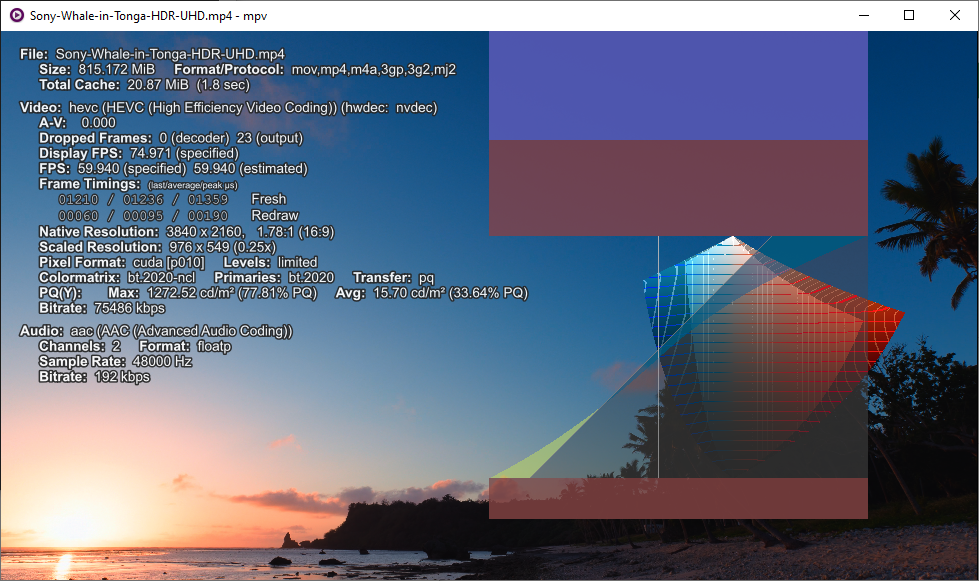Click the Colormatrix value 'bt.2020-ncl'
The width and height of the screenshot is (979, 581).
[x=161, y=278]
